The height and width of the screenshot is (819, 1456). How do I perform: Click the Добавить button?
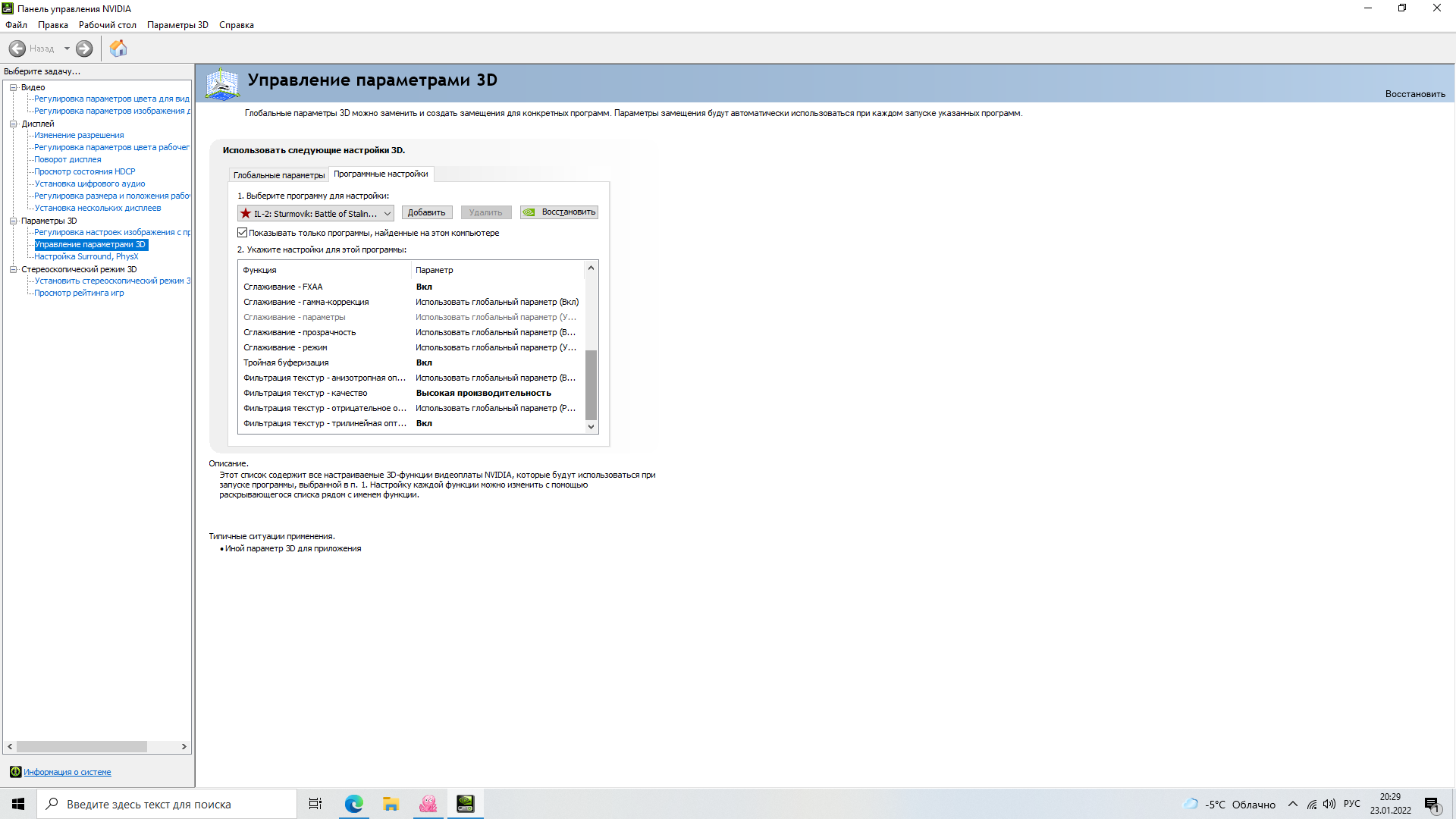coord(427,212)
